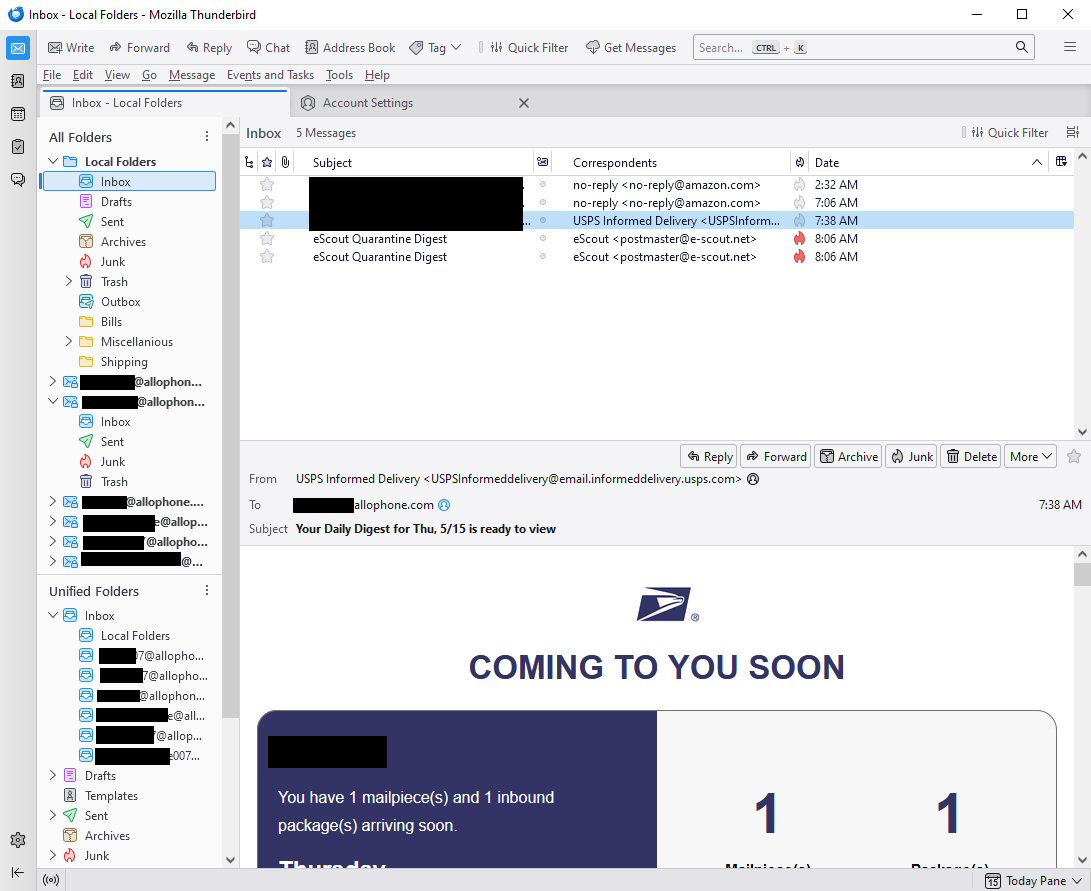Open the Edit menu

(83, 75)
